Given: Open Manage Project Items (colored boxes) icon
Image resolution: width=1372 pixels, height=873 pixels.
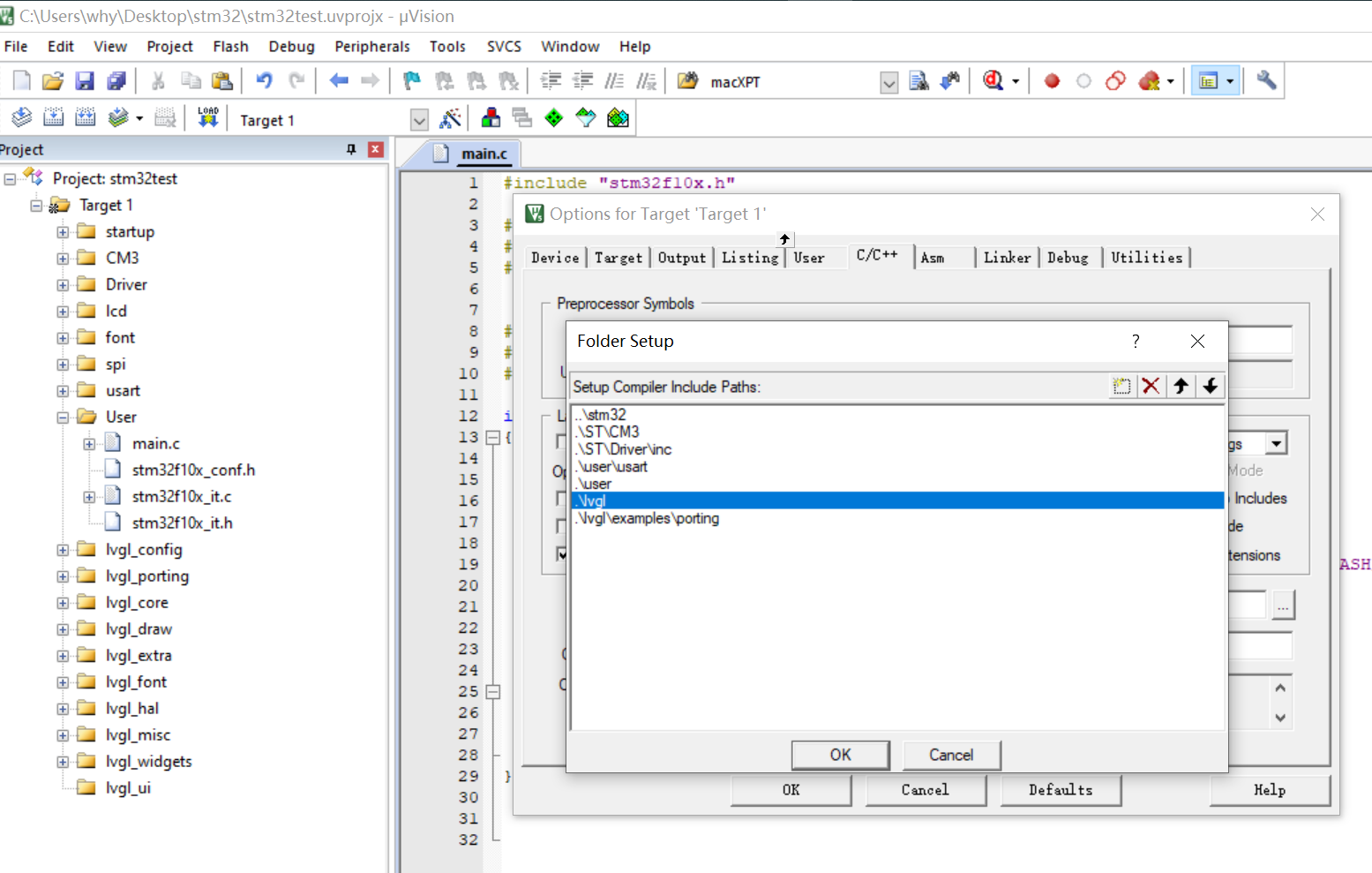Looking at the screenshot, I should 491,118.
